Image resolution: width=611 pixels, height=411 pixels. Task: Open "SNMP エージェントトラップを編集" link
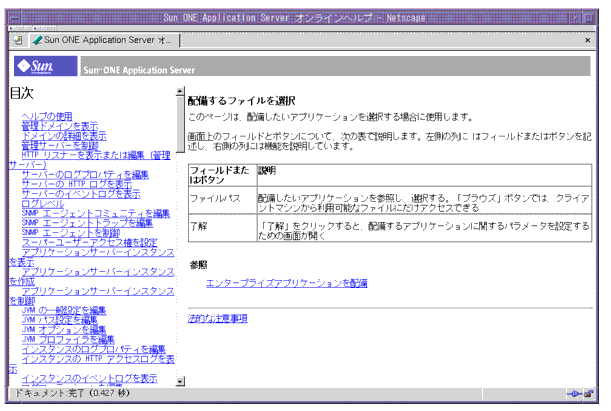pos(87,223)
